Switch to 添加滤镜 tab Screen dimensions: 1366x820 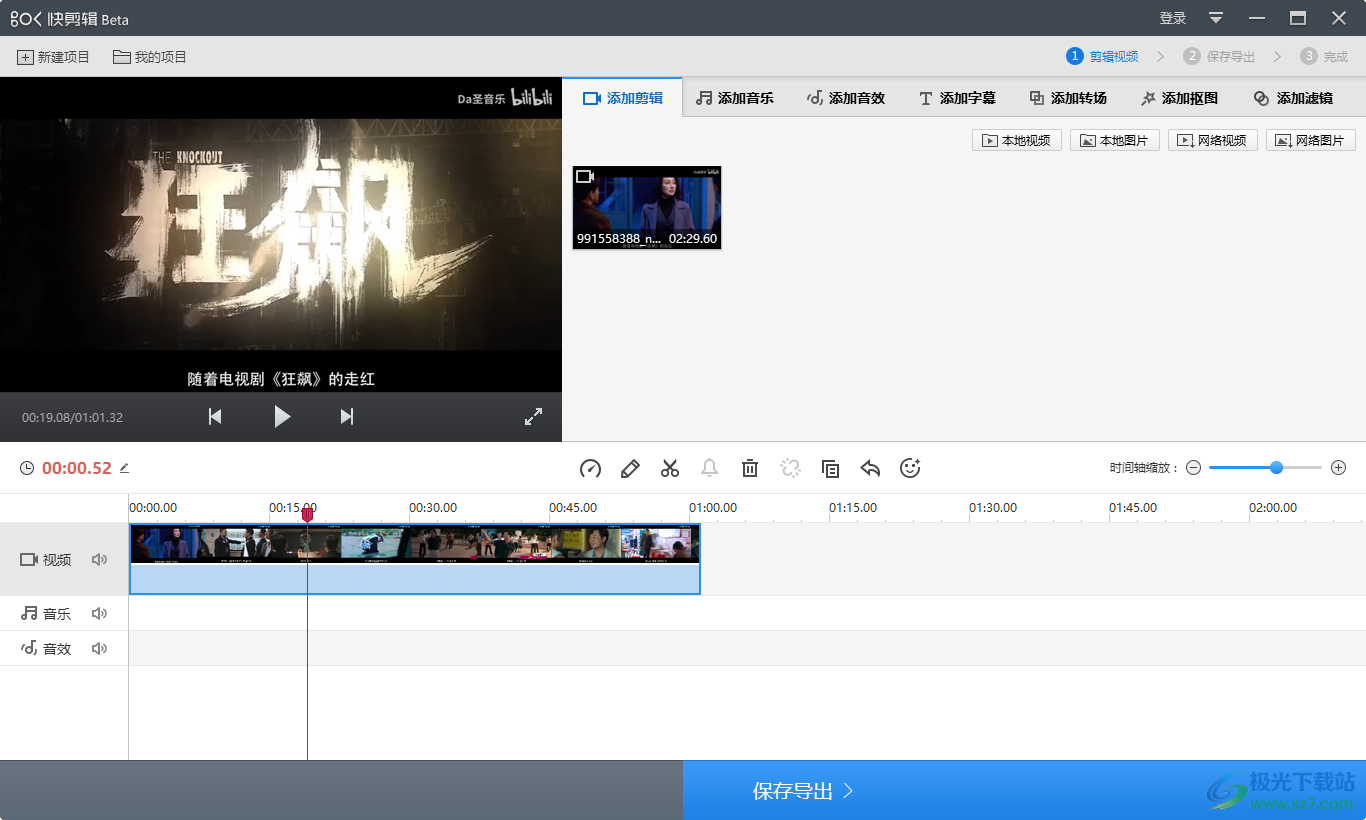(1293, 98)
